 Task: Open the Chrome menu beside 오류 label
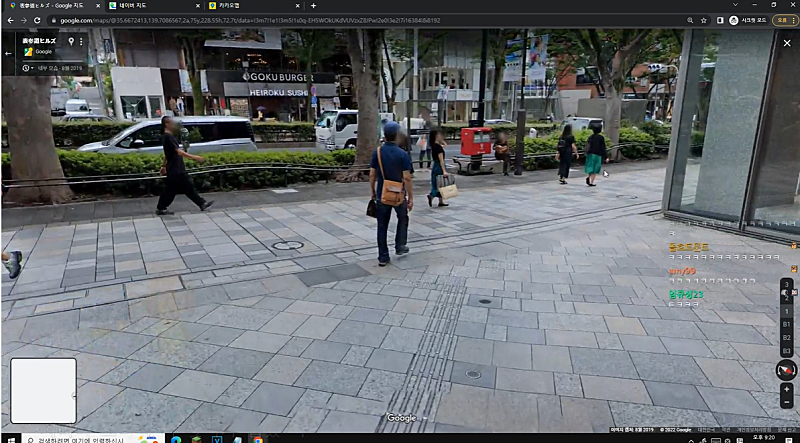[x=792, y=20]
